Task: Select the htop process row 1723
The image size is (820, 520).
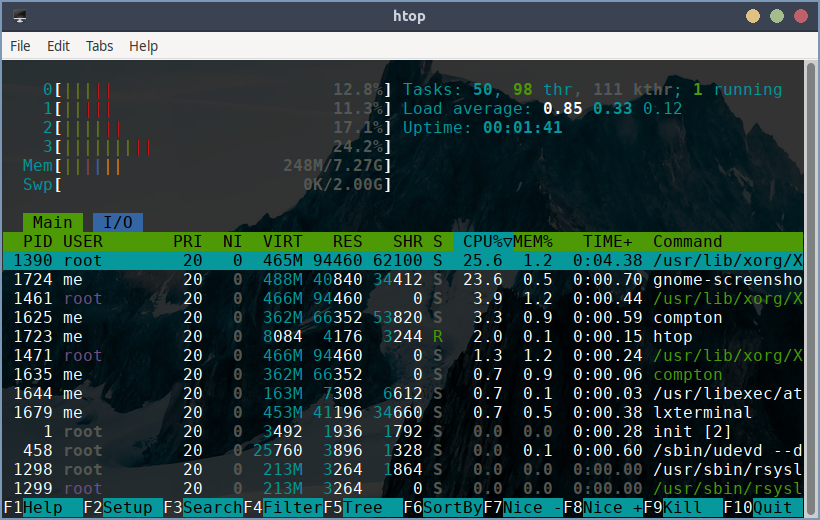Action: pos(403,336)
